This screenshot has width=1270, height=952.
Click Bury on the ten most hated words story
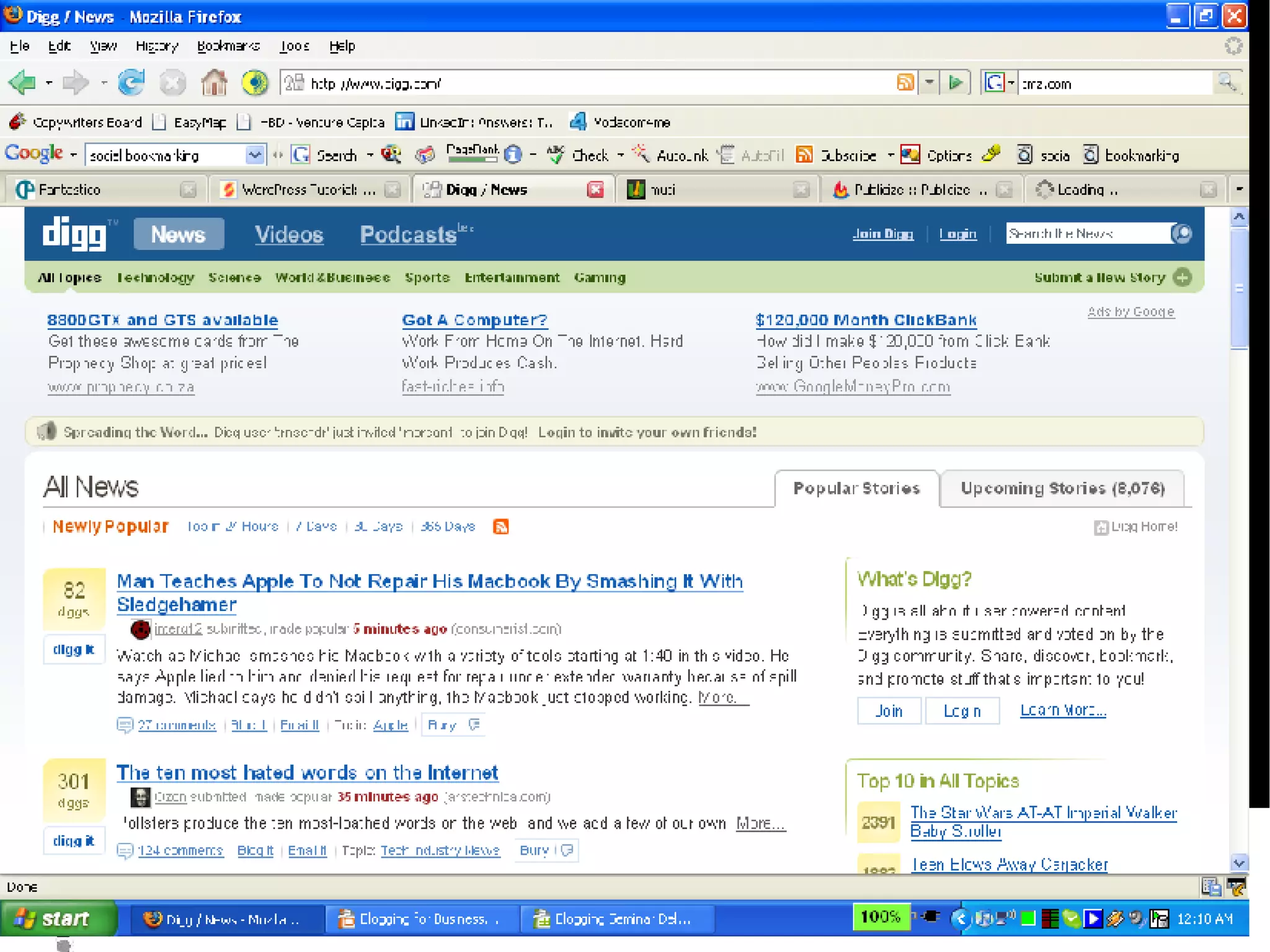pos(535,850)
